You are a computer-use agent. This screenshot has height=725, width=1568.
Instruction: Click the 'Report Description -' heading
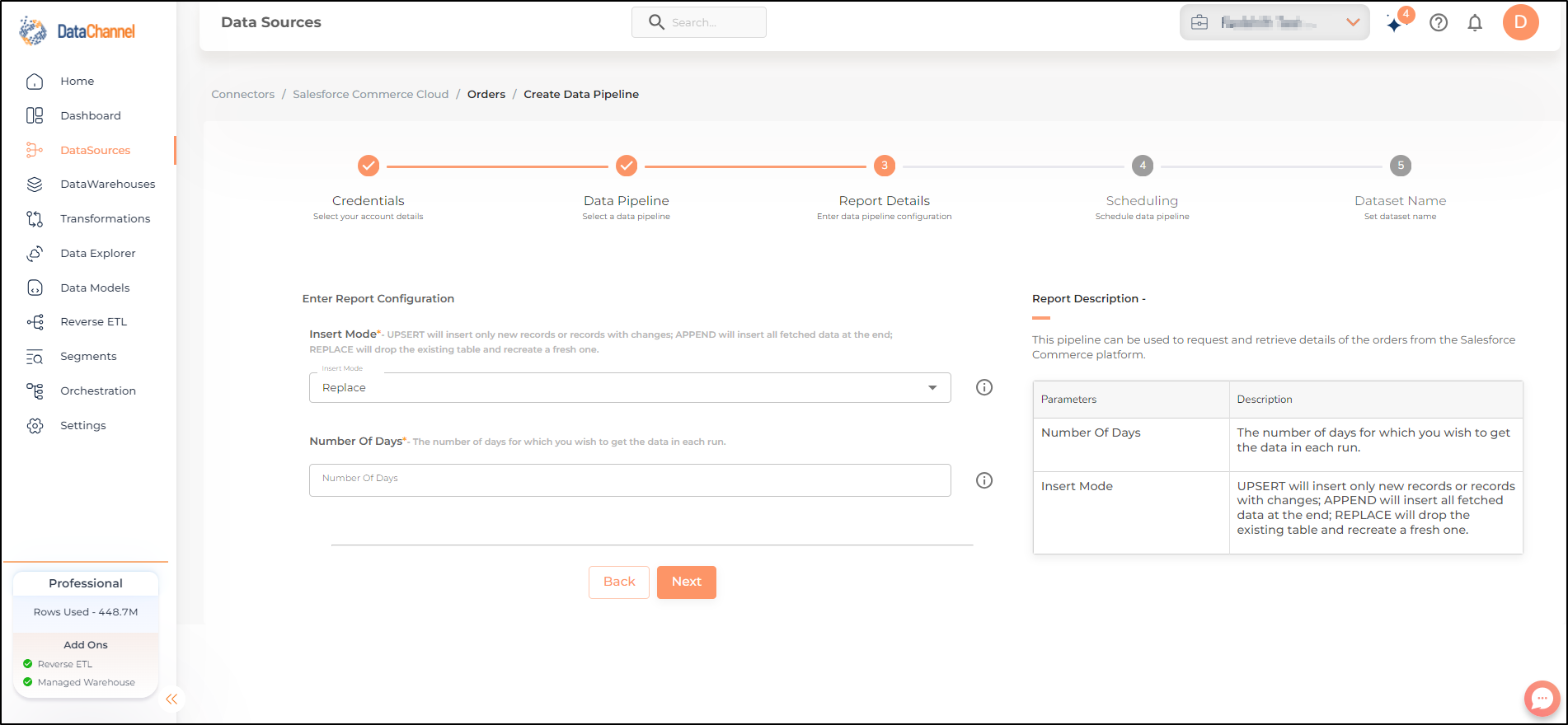tap(1089, 298)
